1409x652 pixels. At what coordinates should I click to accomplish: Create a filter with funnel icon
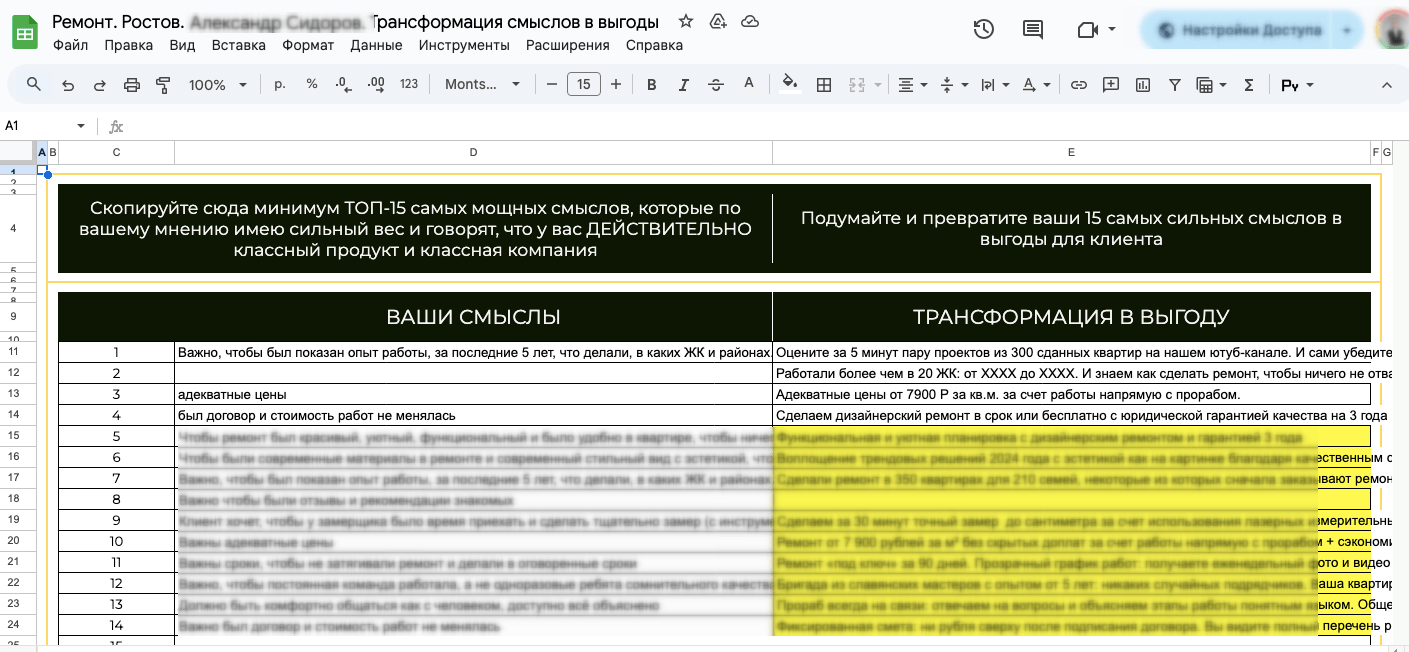coord(1175,85)
